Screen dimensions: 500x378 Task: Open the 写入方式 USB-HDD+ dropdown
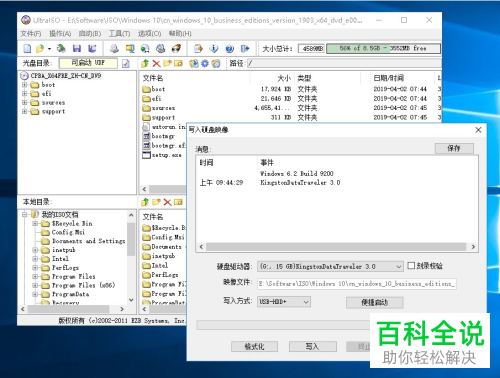[x=306, y=302]
